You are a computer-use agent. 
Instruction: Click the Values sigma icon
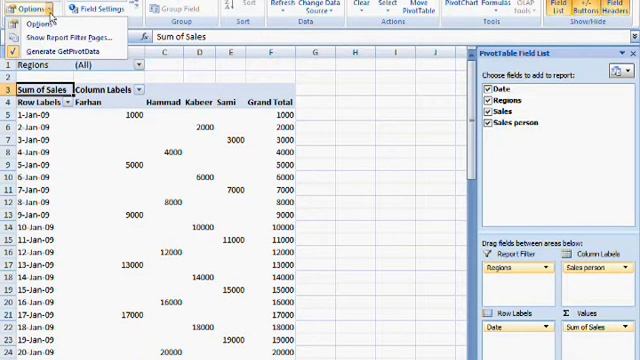pyautogui.click(x=566, y=313)
